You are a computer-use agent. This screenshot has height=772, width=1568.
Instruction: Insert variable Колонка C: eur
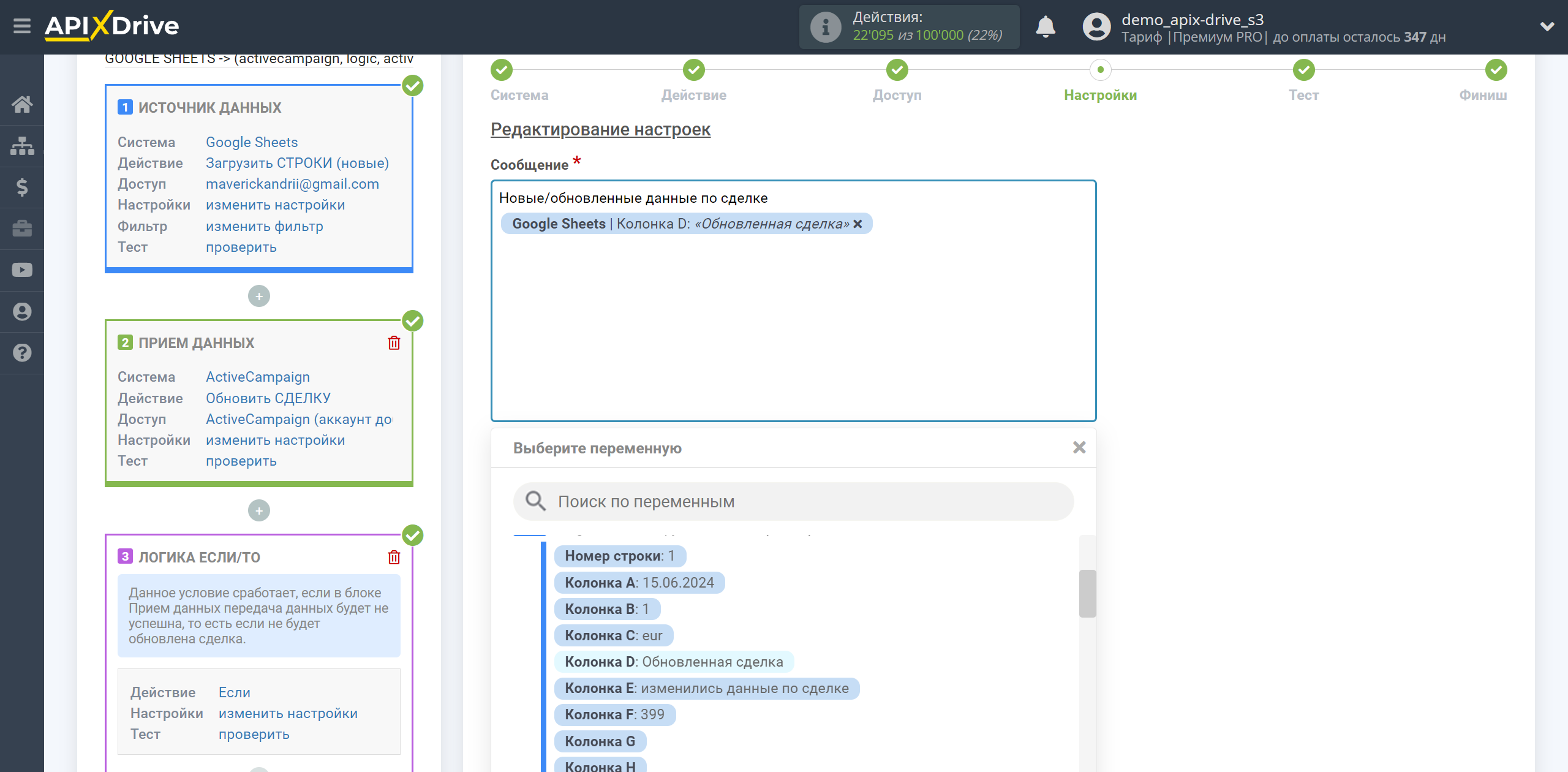pyautogui.click(x=614, y=635)
